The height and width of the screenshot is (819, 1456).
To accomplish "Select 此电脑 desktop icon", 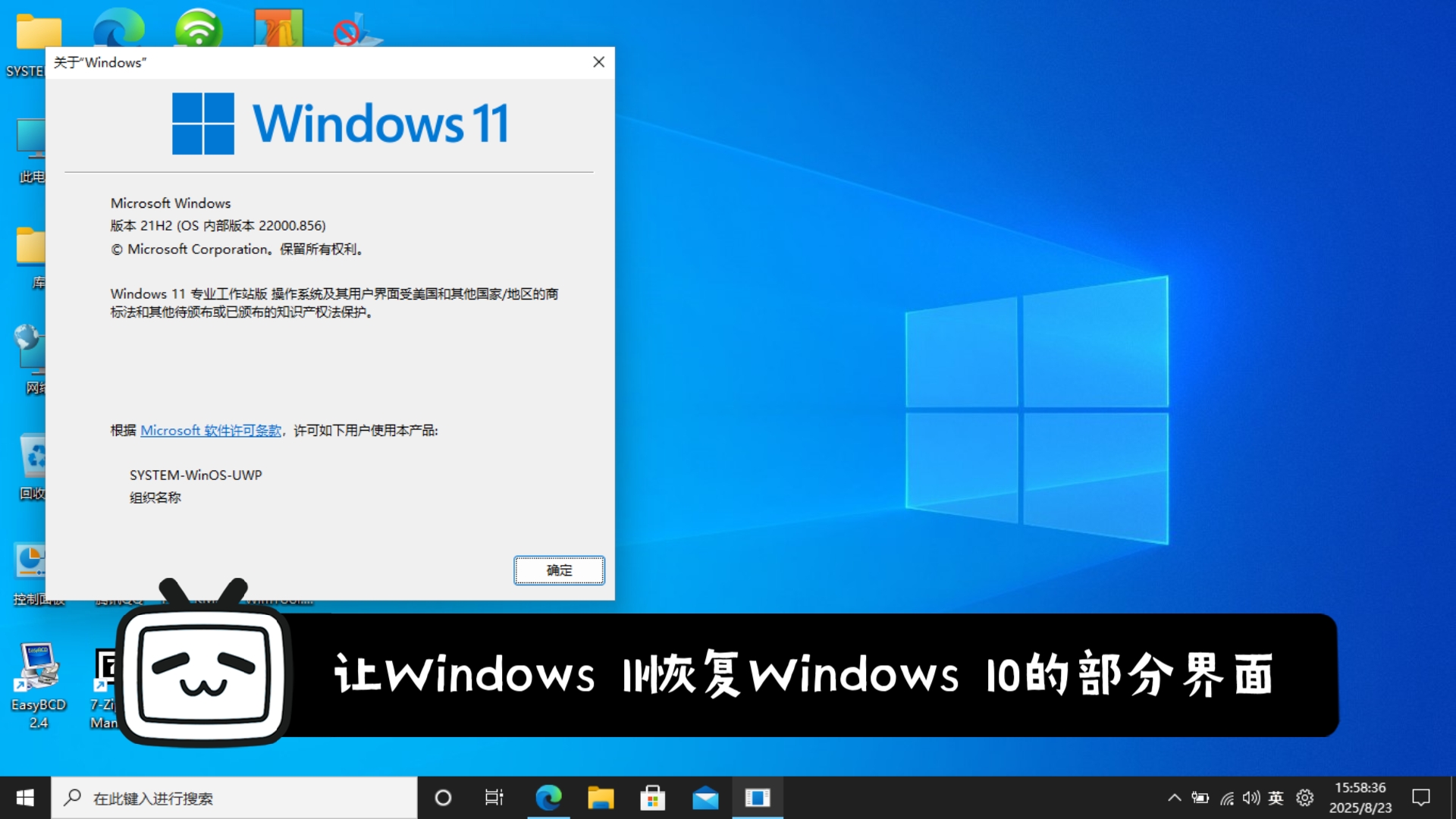I will click(30, 150).
